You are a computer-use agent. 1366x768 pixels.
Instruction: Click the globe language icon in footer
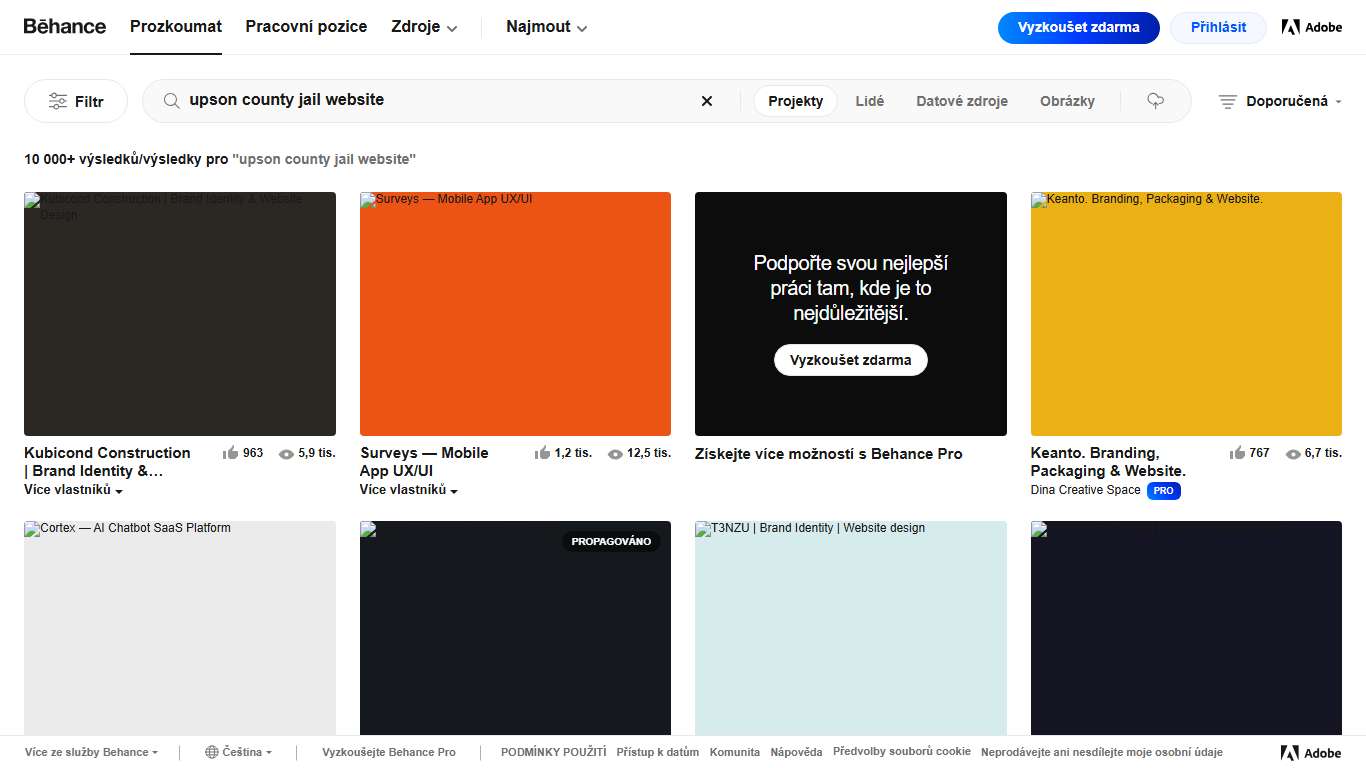tap(210, 751)
